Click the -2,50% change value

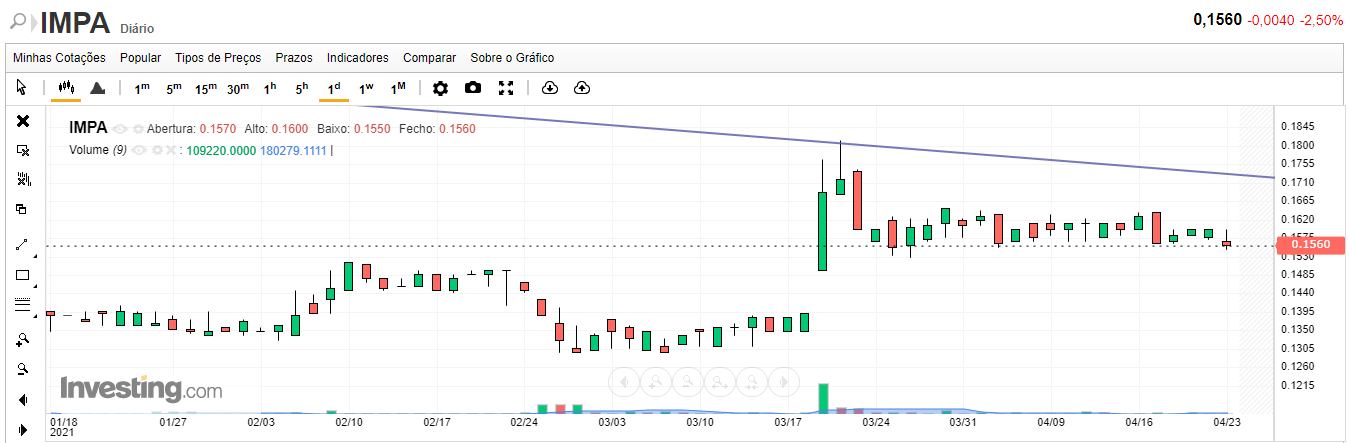coord(1321,20)
